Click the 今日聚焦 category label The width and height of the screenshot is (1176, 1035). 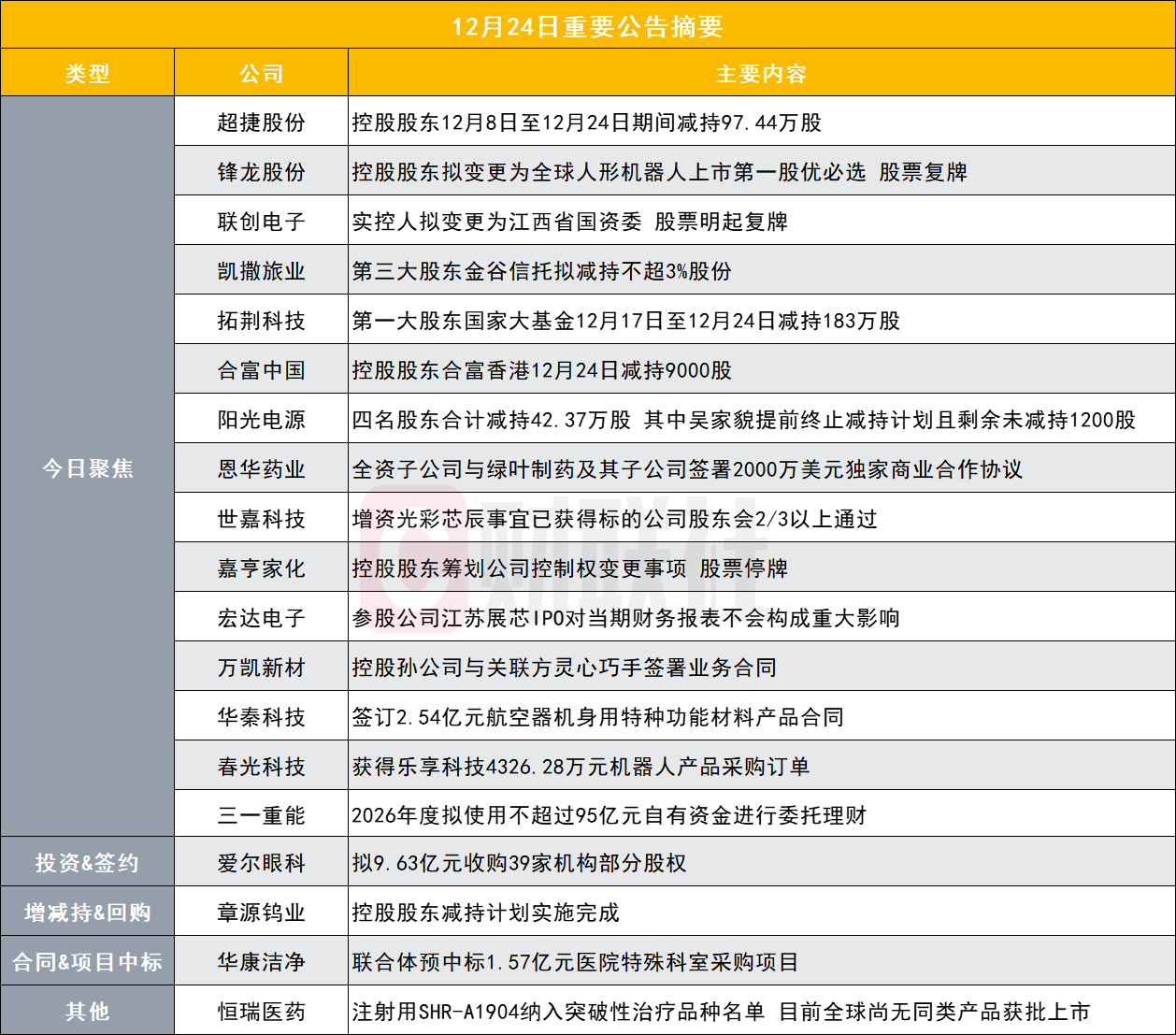click(x=87, y=468)
